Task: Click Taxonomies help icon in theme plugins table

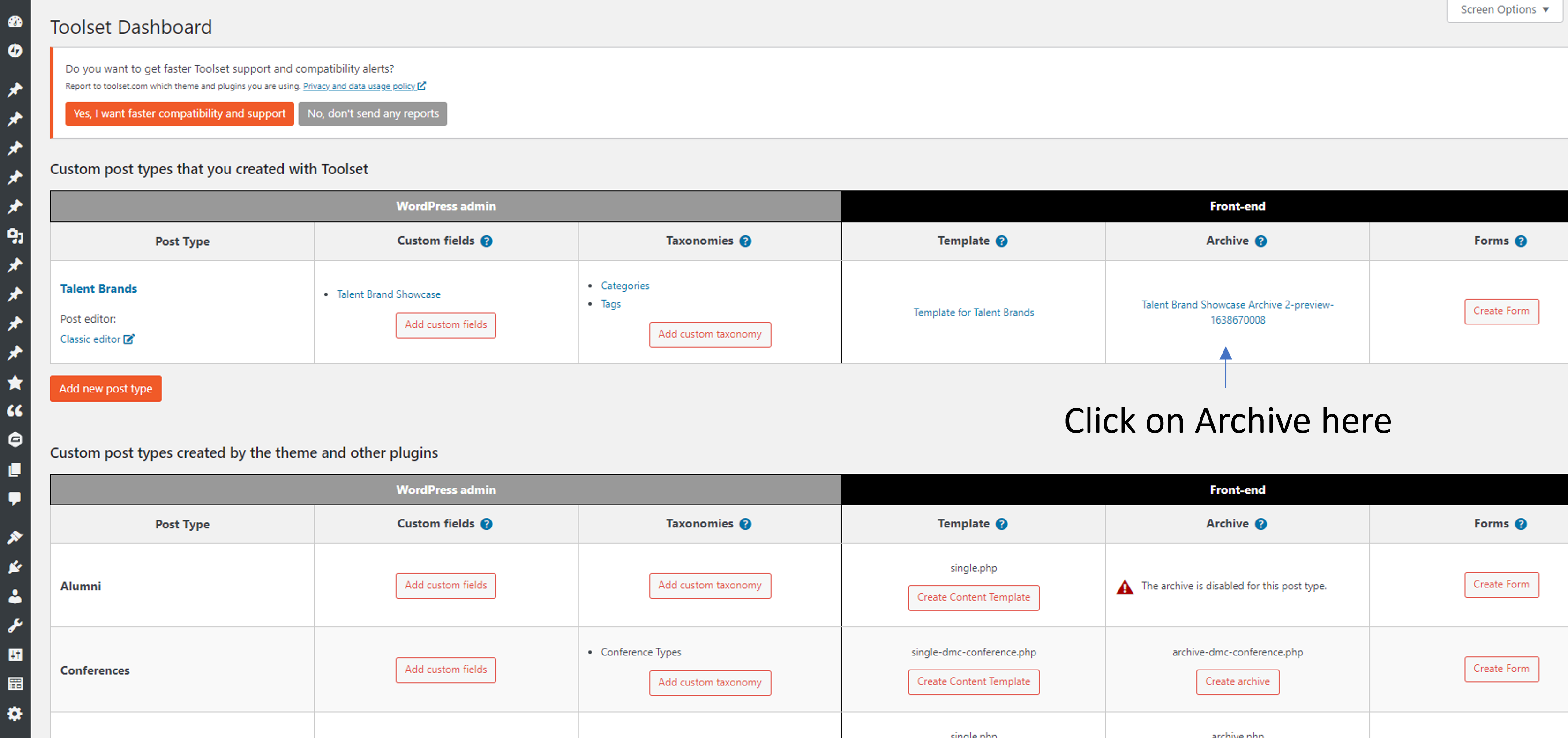Action: (x=745, y=524)
